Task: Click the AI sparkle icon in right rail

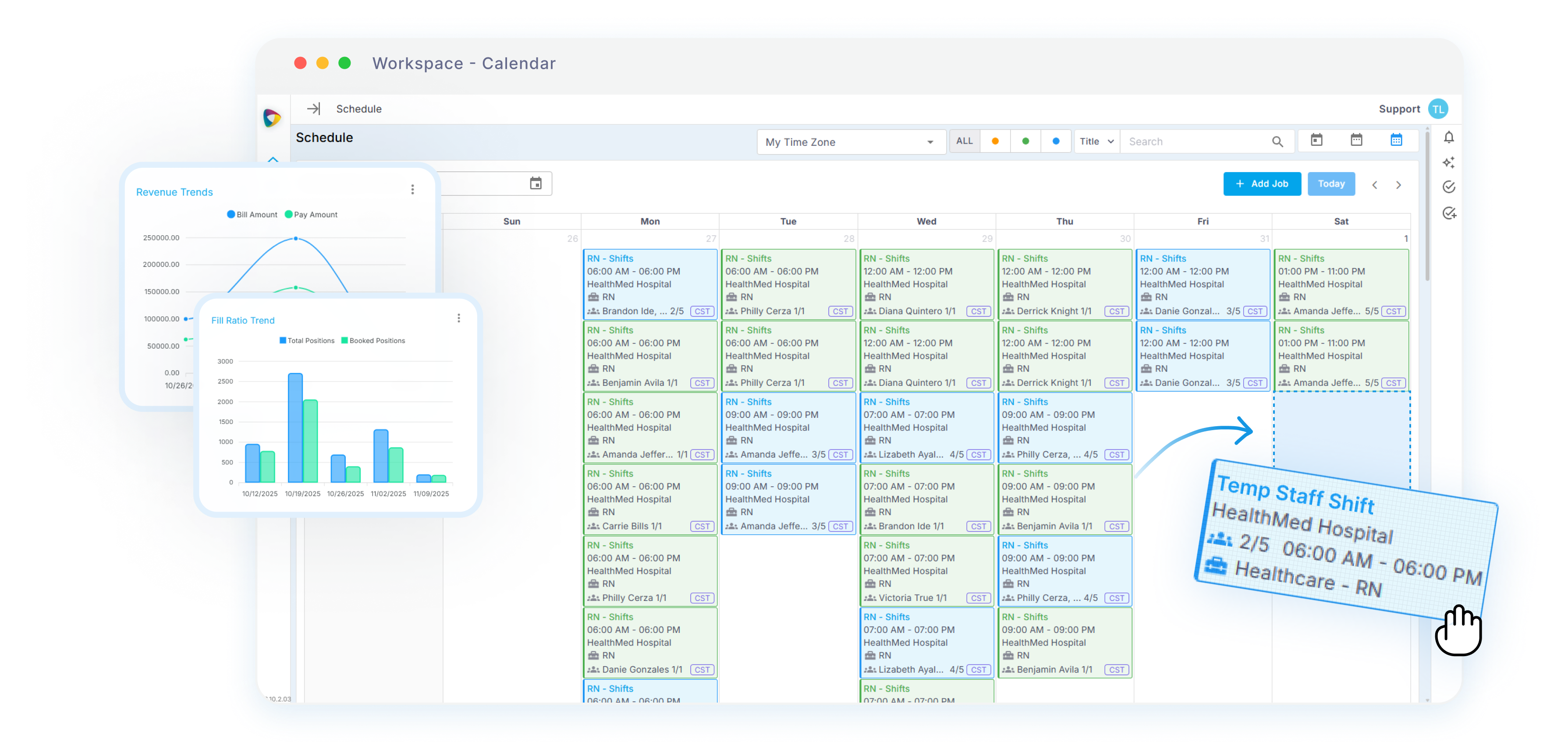Action: pos(1449,163)
